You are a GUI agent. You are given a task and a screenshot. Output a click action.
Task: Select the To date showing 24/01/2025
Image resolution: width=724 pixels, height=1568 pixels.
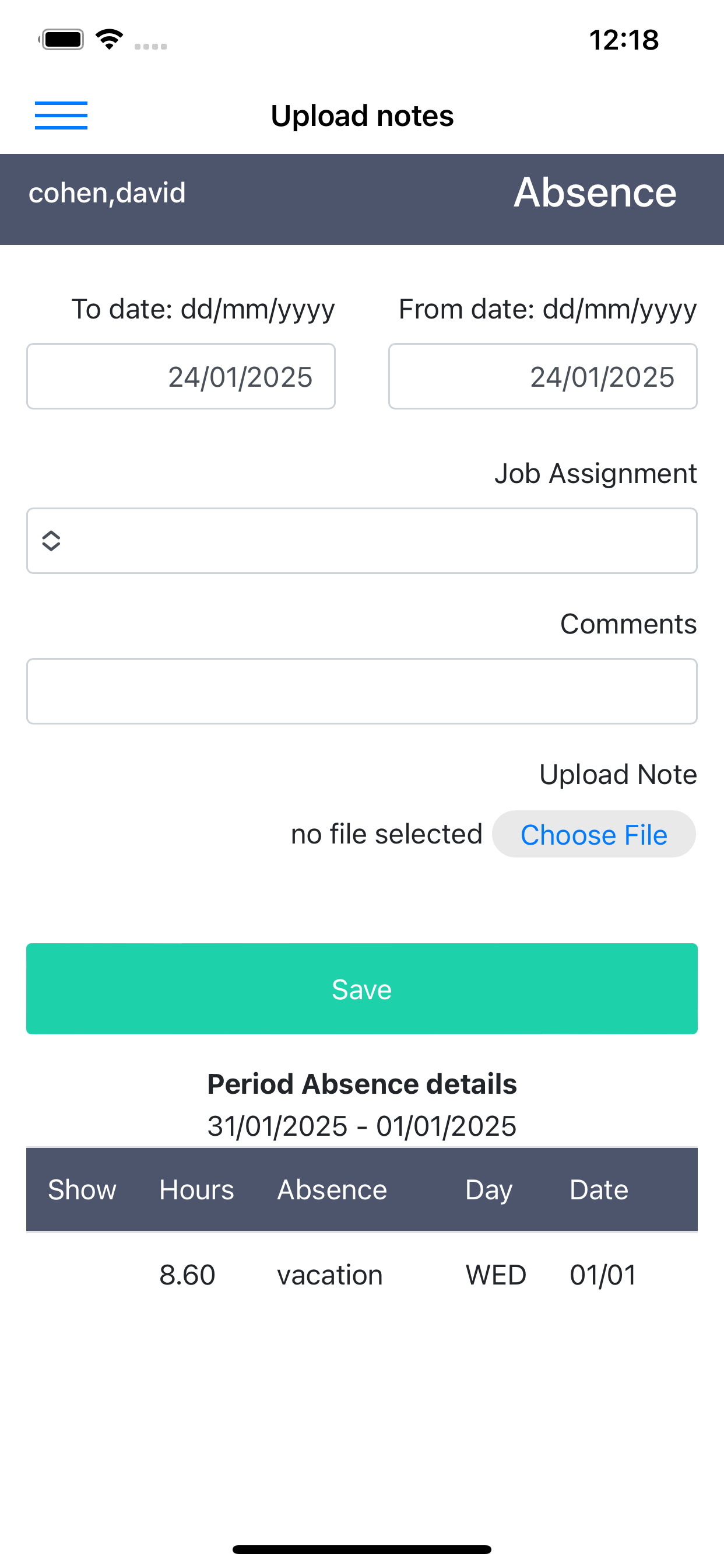pos(181,376)
